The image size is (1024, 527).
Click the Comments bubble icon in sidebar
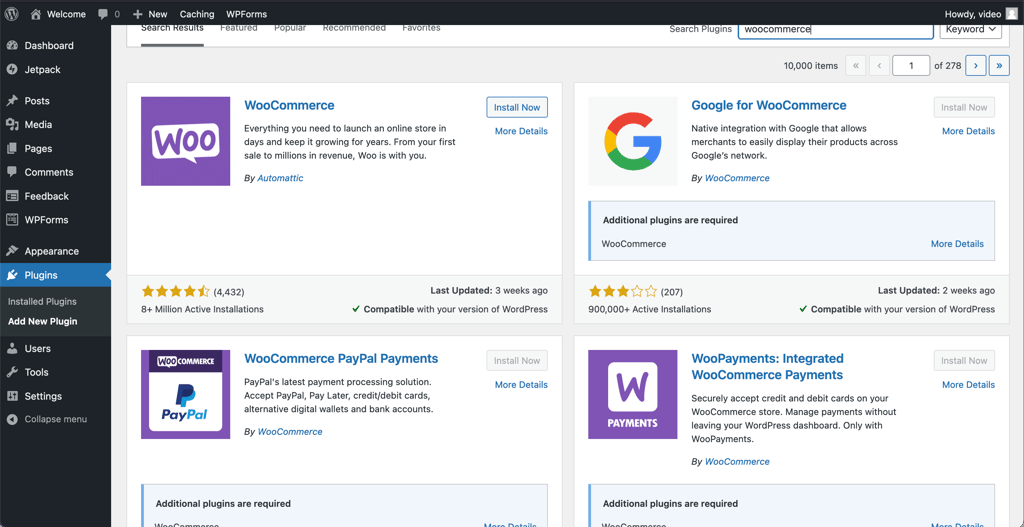click(12, 172)
